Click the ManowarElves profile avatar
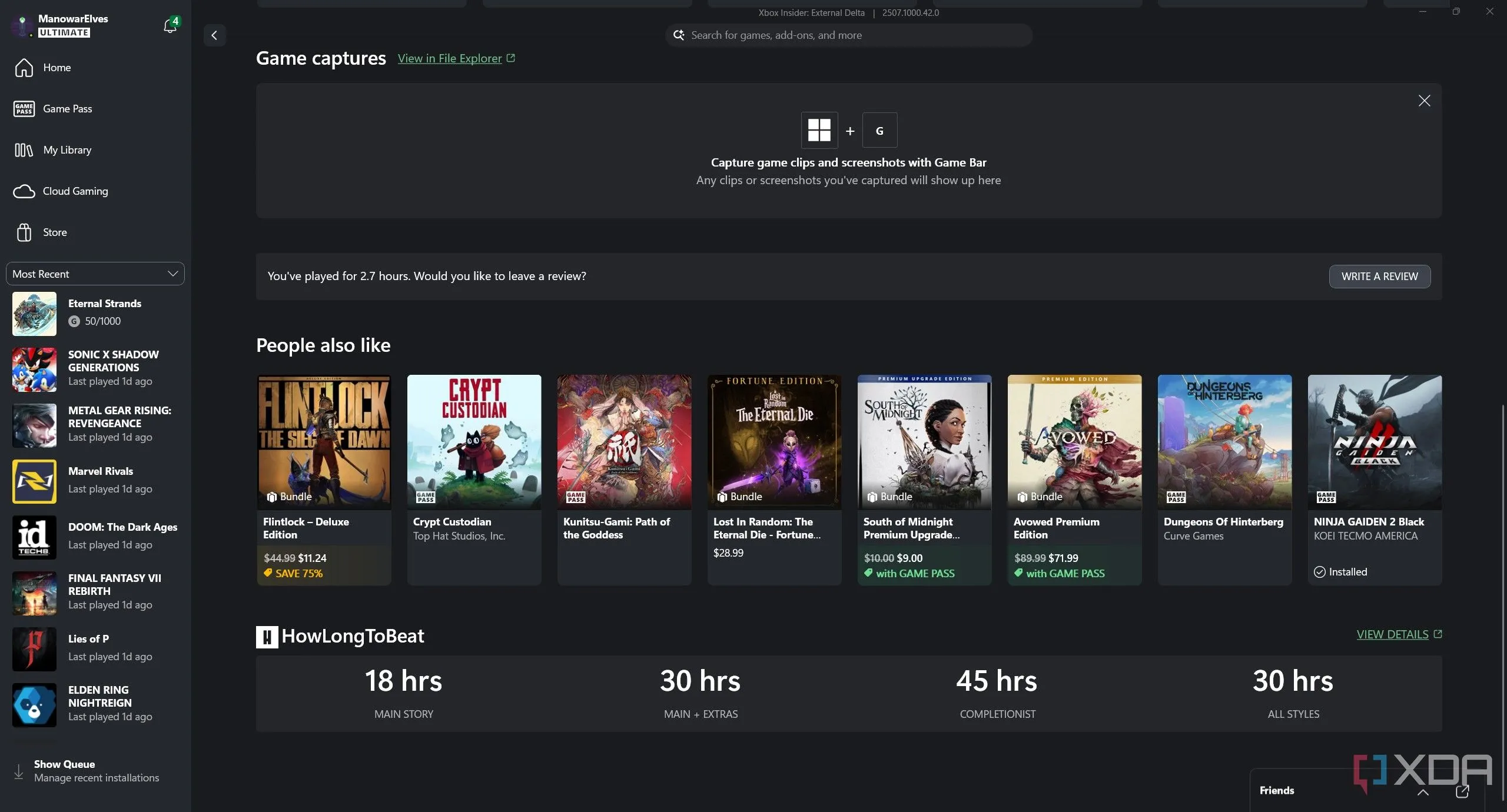This screenshot has height=812, width=1507. 22,25
